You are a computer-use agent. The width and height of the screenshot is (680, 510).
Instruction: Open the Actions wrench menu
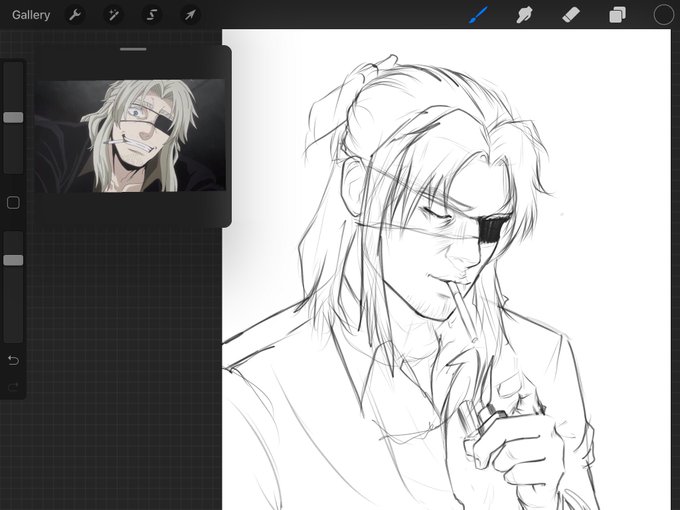click(75, 15)
